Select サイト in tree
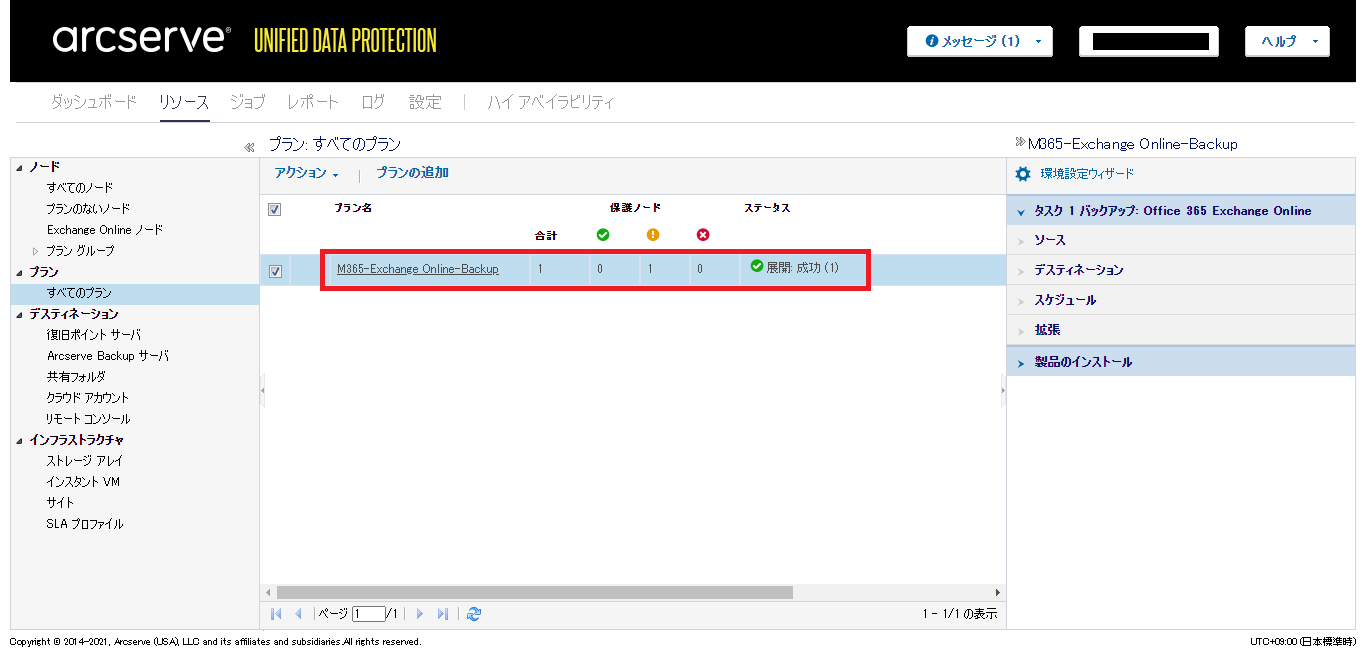Viewport: 1366px width, 651px height. tap(60, 503)
